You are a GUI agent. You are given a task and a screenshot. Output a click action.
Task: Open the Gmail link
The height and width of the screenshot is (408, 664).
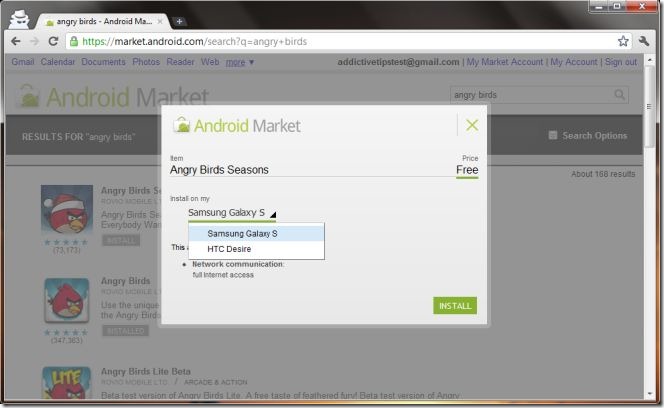point(22,62)
